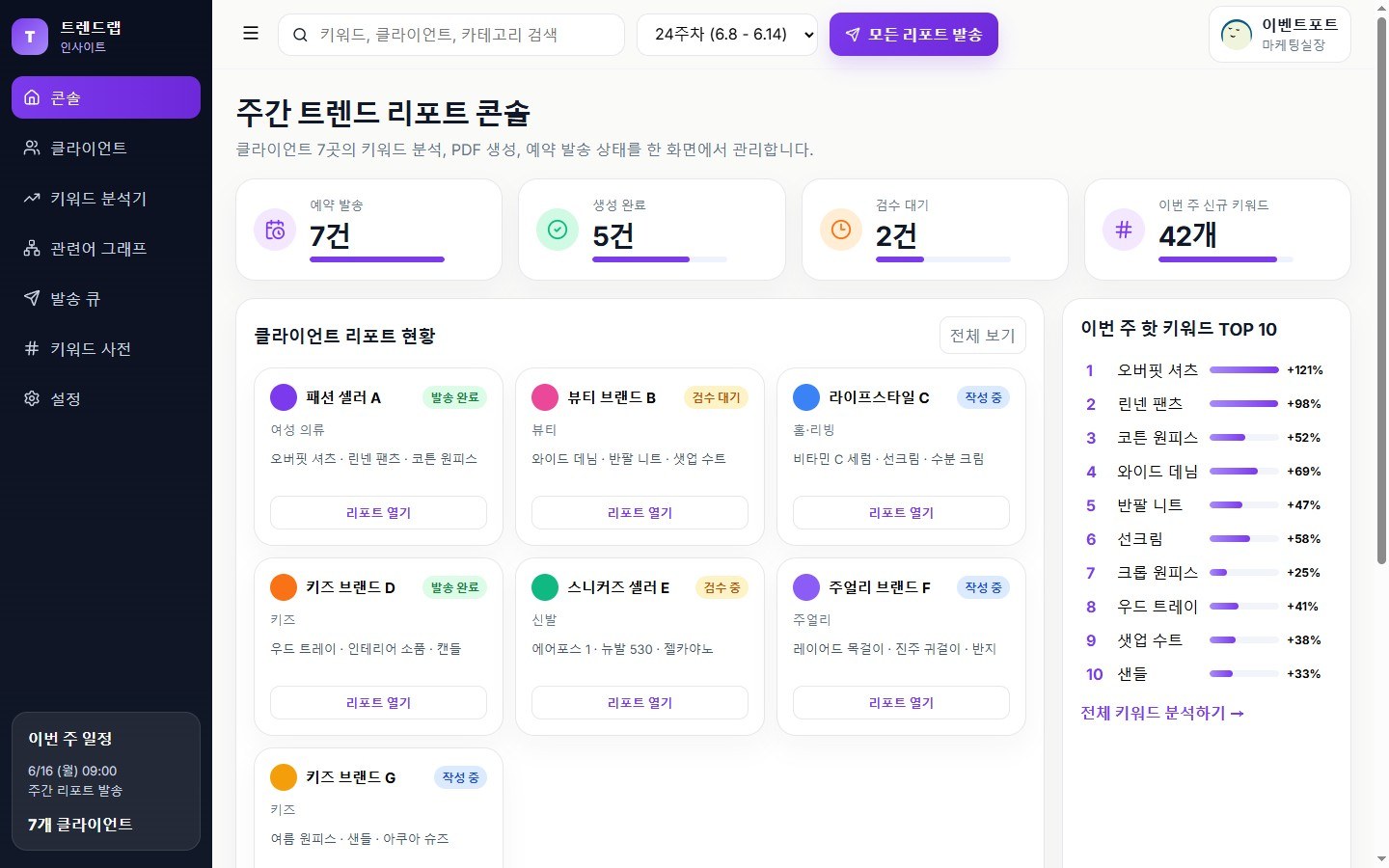The image size is (1389, 868).
Task: Open report for 스니커즈 셀러 E
Action: pos(640,703)
